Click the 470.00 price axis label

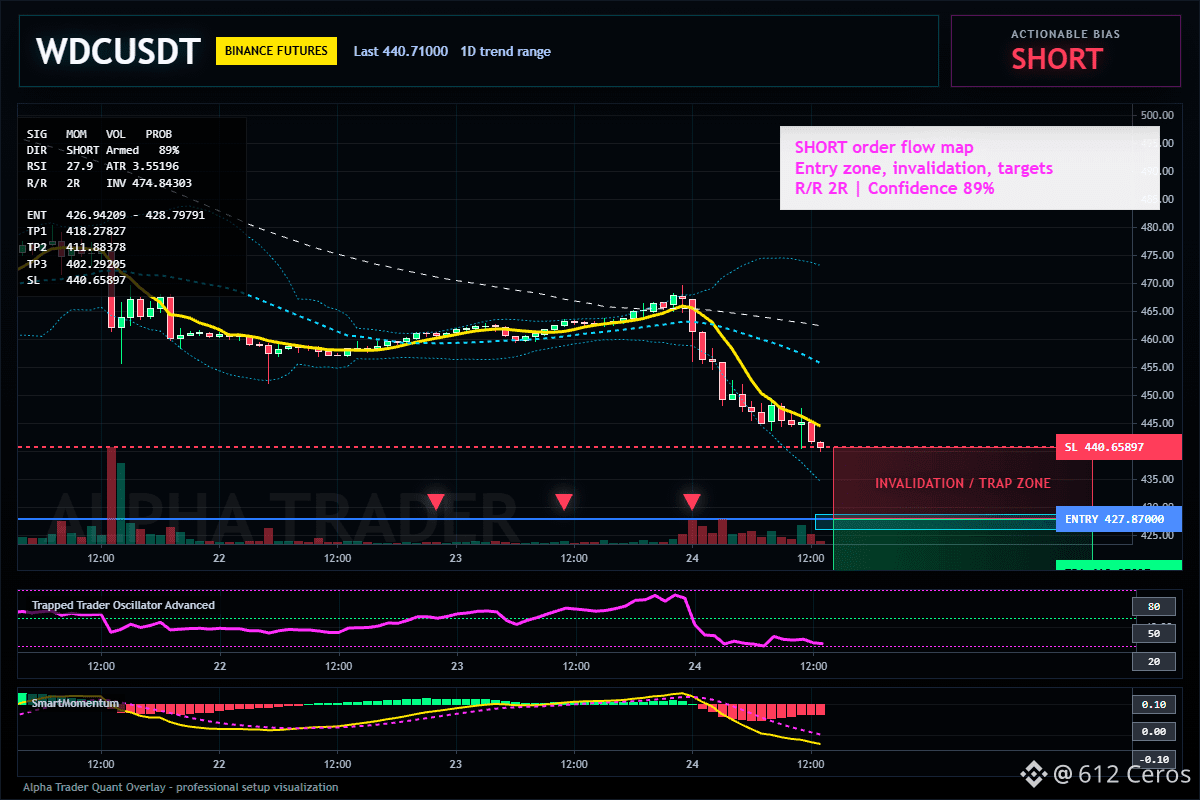pyautogui.click(x=1156, y=283)
